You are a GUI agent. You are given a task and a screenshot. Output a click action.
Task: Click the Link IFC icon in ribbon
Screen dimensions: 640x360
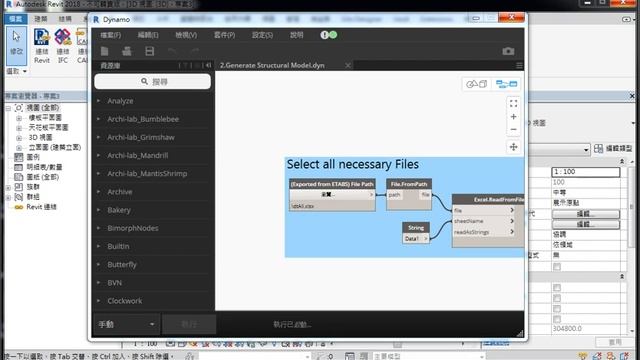point(62,46)
